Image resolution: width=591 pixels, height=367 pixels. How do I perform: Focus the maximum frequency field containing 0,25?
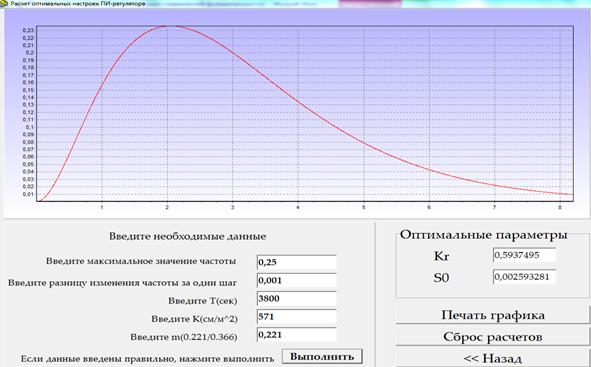coord(297,262)
